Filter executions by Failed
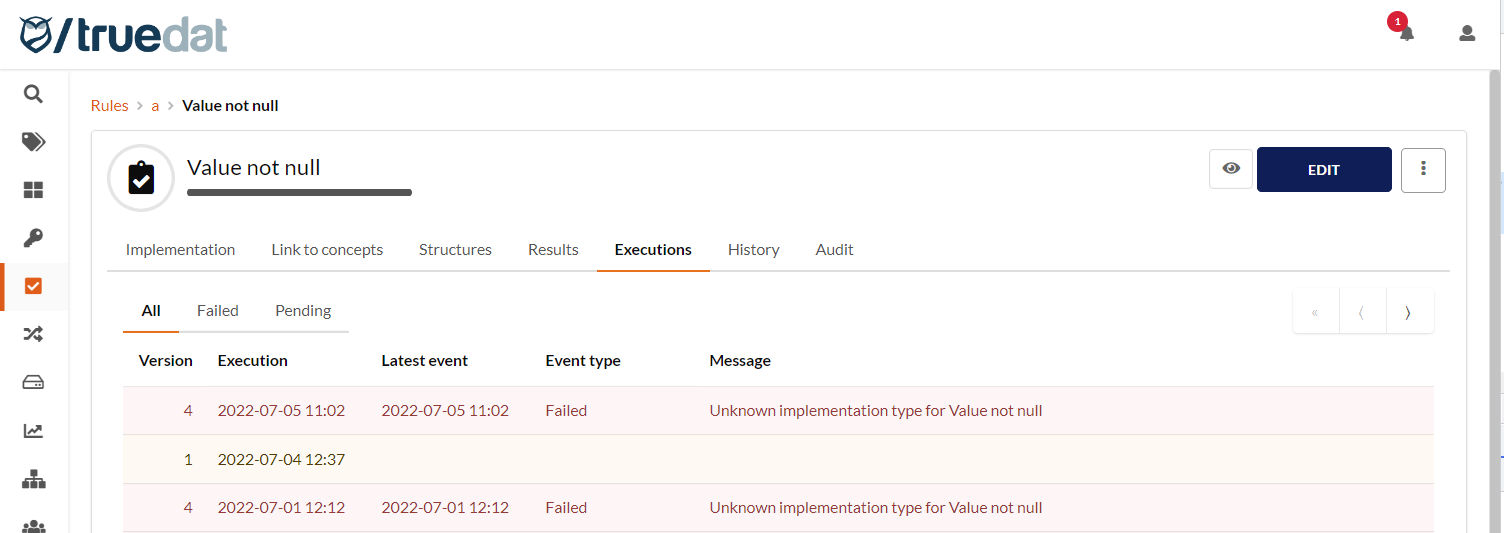 click(217, 311)
